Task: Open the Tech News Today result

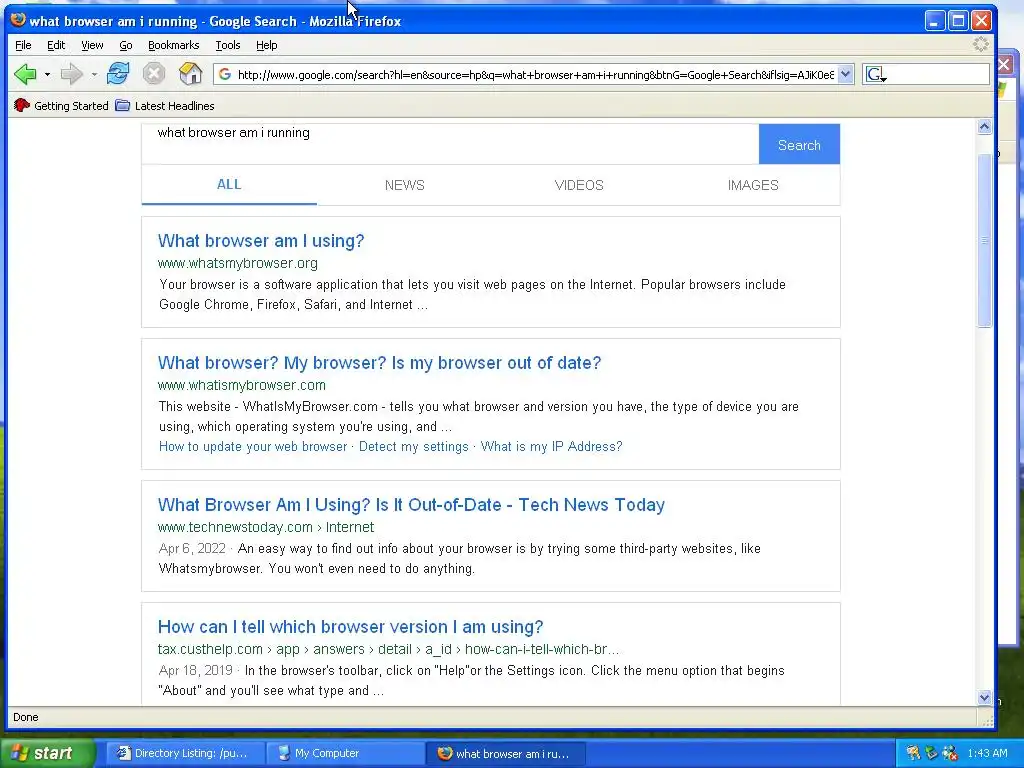Action: (x=411, y=505)
